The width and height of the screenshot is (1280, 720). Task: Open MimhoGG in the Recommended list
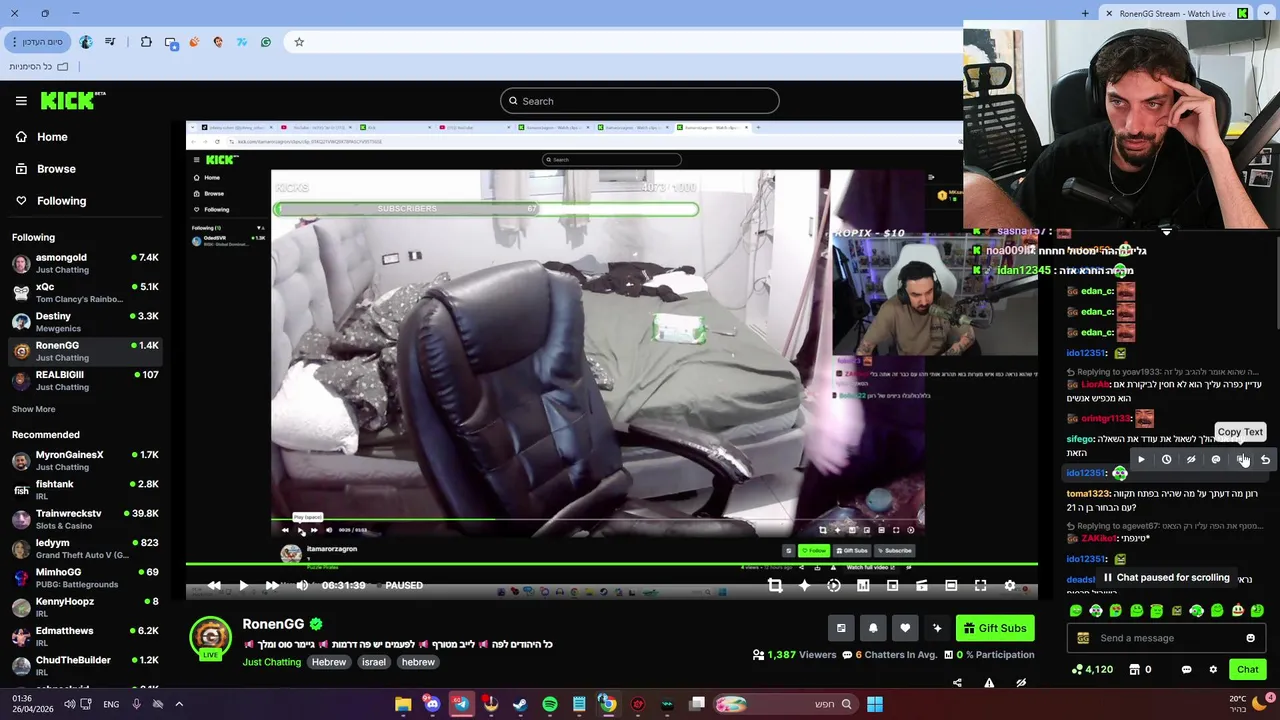pyautogui.click(x=85, y=578)
